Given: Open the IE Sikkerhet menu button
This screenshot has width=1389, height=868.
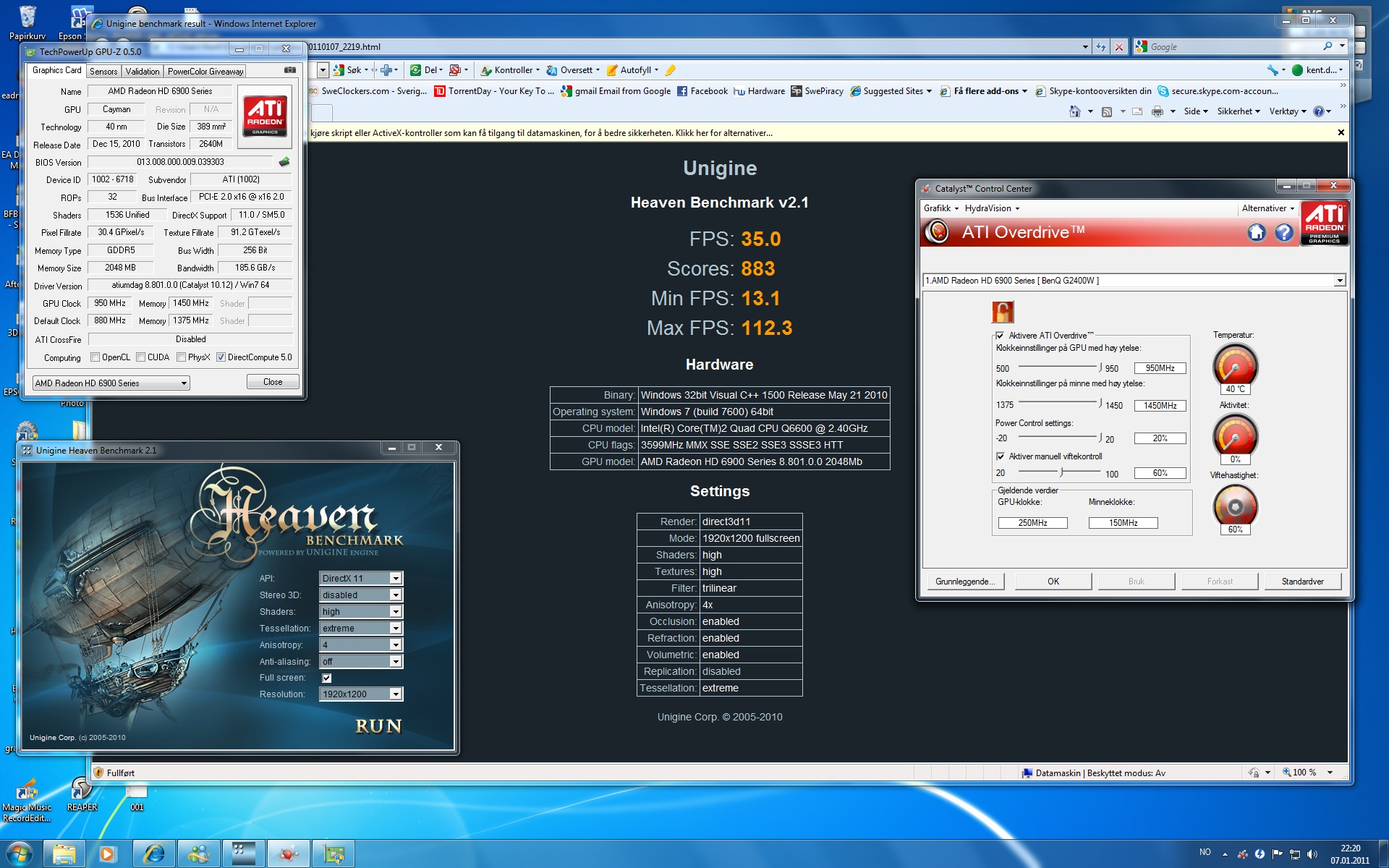Looking at the screenshot, I should [1238, 111].
